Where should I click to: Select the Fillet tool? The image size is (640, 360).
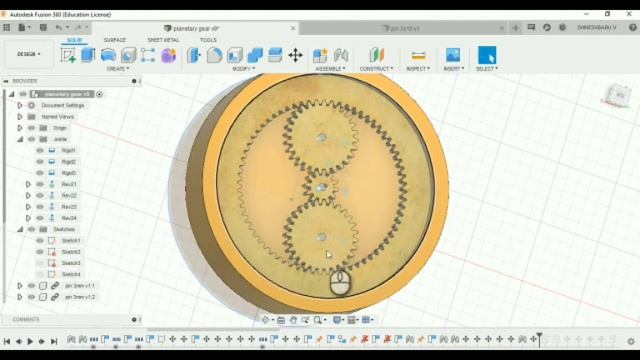tap(214, 55)
